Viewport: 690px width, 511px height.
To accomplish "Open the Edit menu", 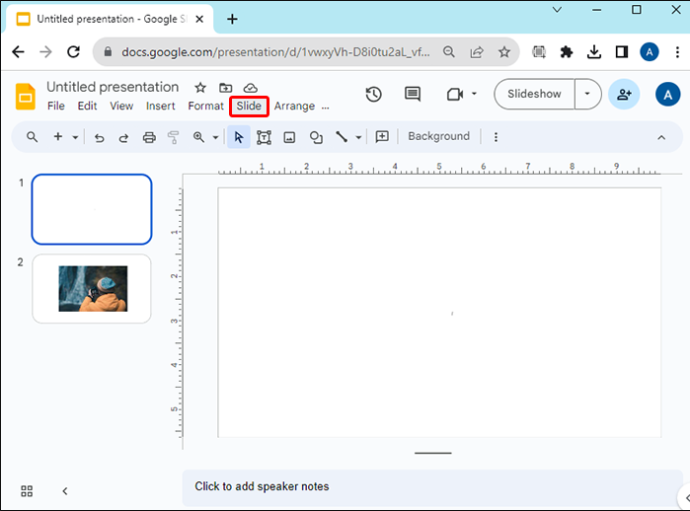I will [87, 106].
